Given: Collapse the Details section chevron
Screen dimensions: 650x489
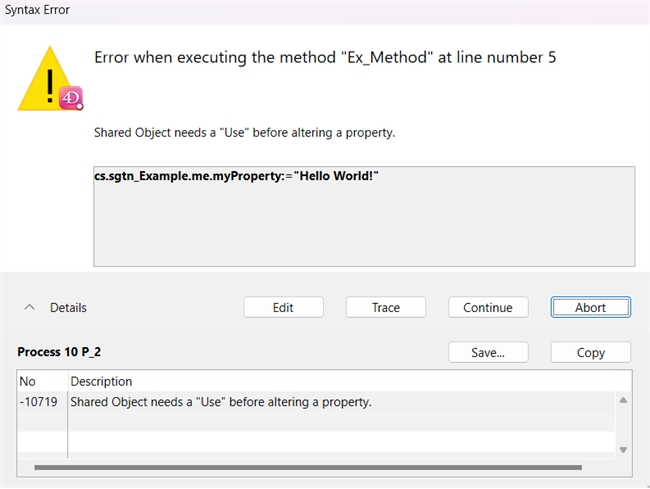Looking at the screenshot, I should pyautogui.click(x=30, y=308).
